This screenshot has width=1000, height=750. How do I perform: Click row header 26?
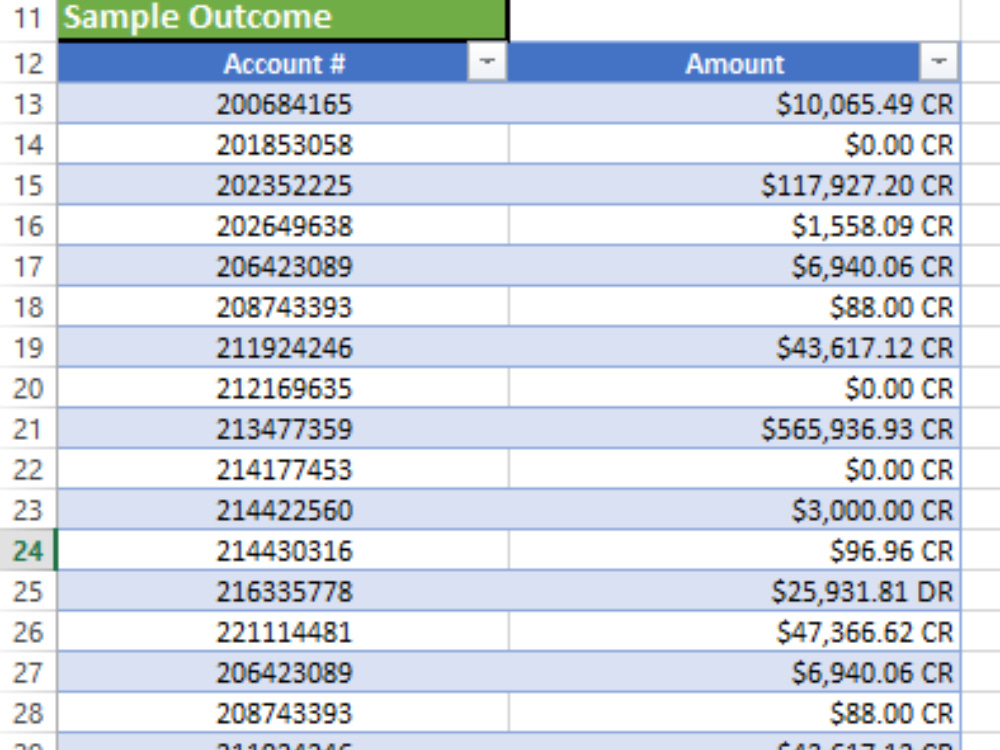click(28, 632)
